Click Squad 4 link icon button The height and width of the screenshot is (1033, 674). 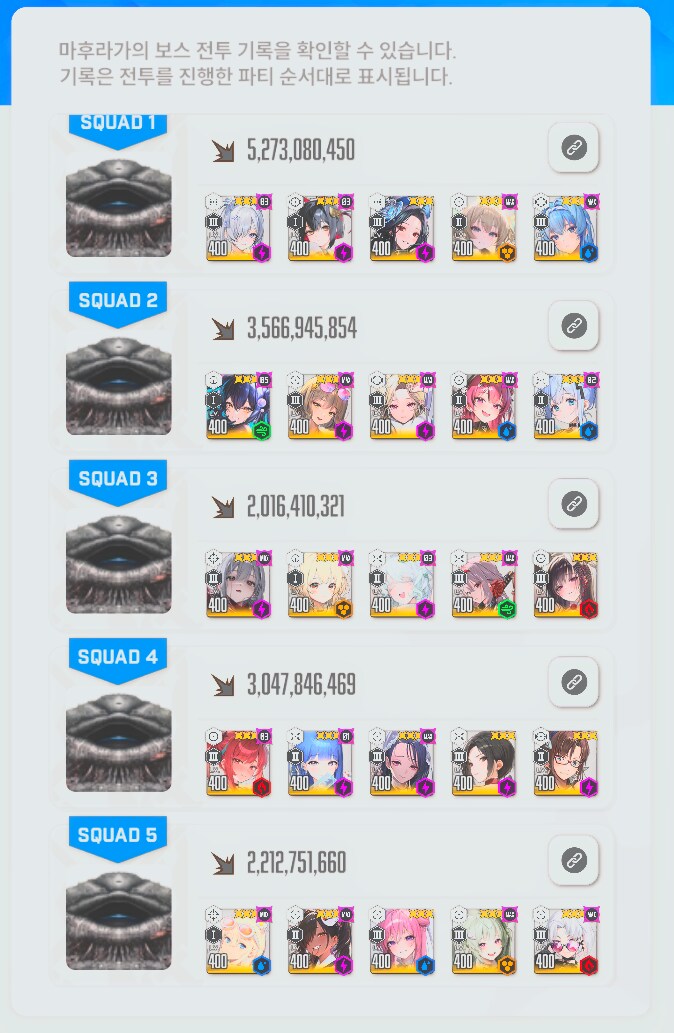click(573, 682)
